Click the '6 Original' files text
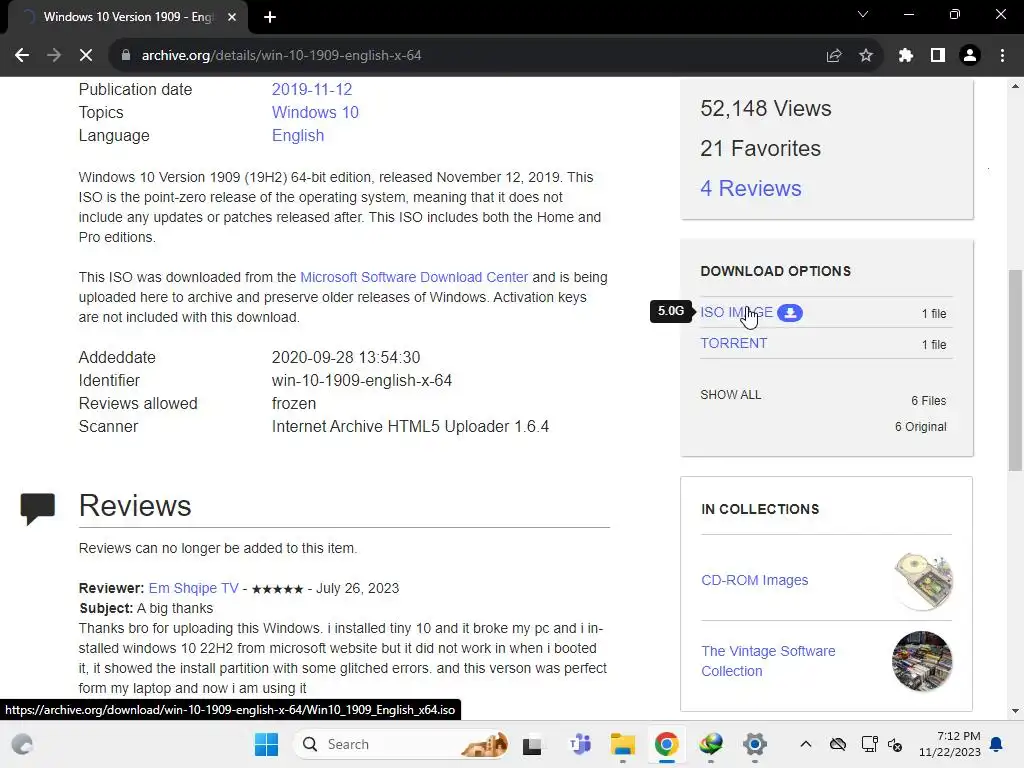1024x768 pixels. tap(920, 427)
